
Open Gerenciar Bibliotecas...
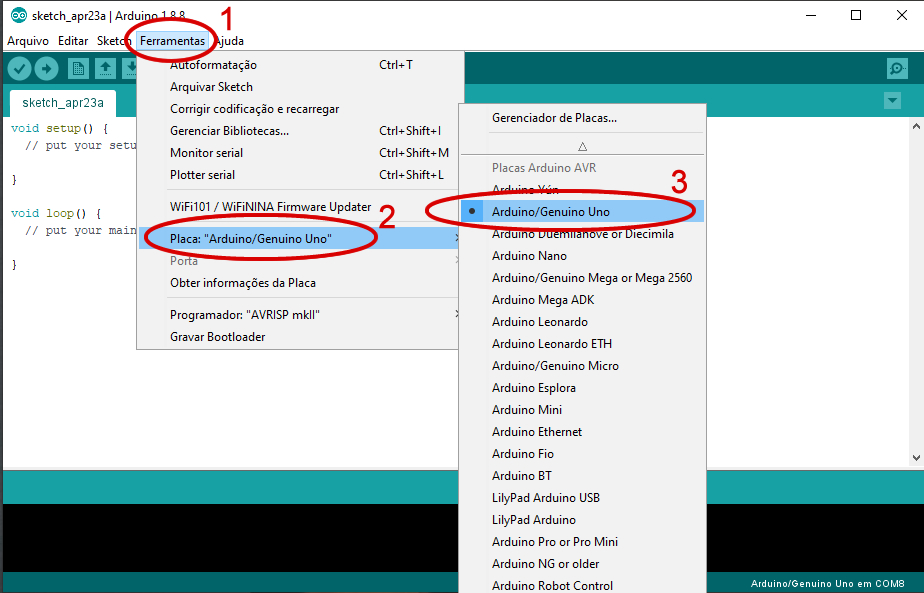point(300,131)
